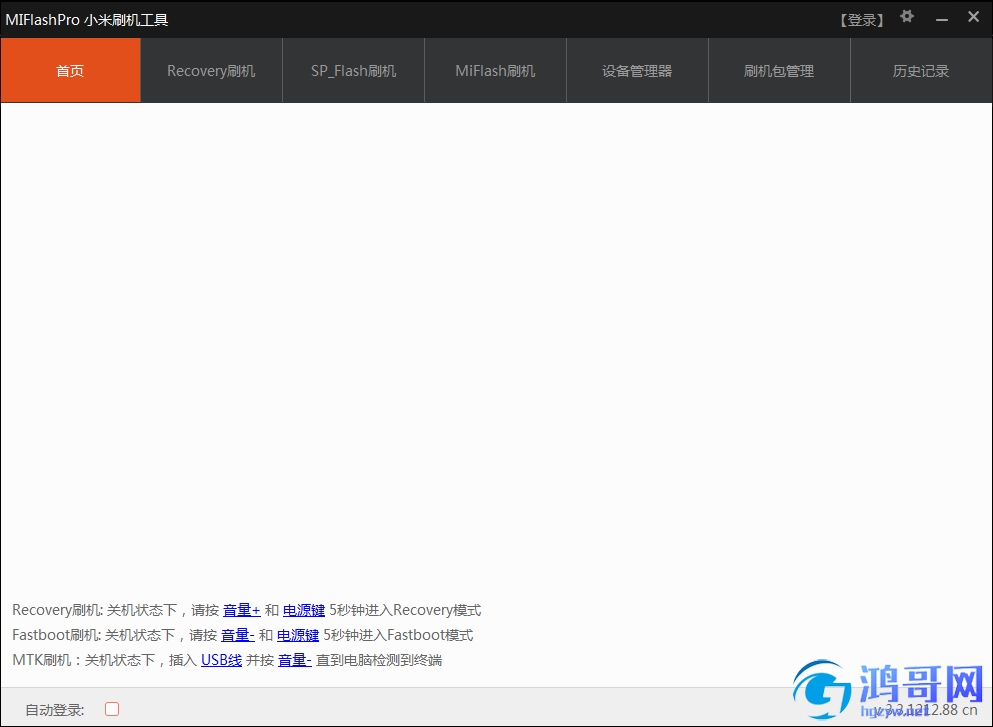Click 音量- link in the MTK刷机 line
993x727 pixels.
(x=294, y=660)
